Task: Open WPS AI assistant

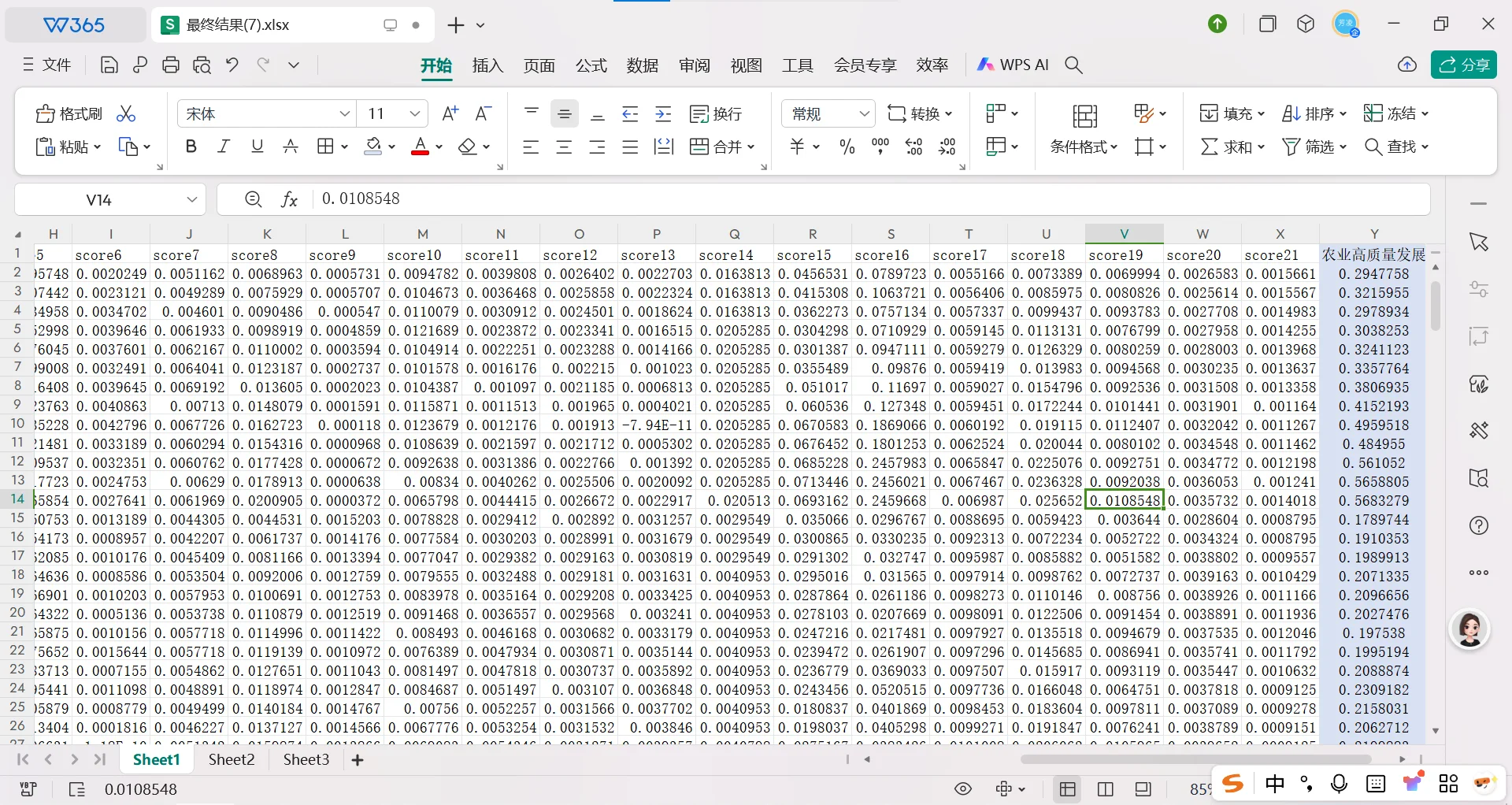Action: pos(1013,65)
